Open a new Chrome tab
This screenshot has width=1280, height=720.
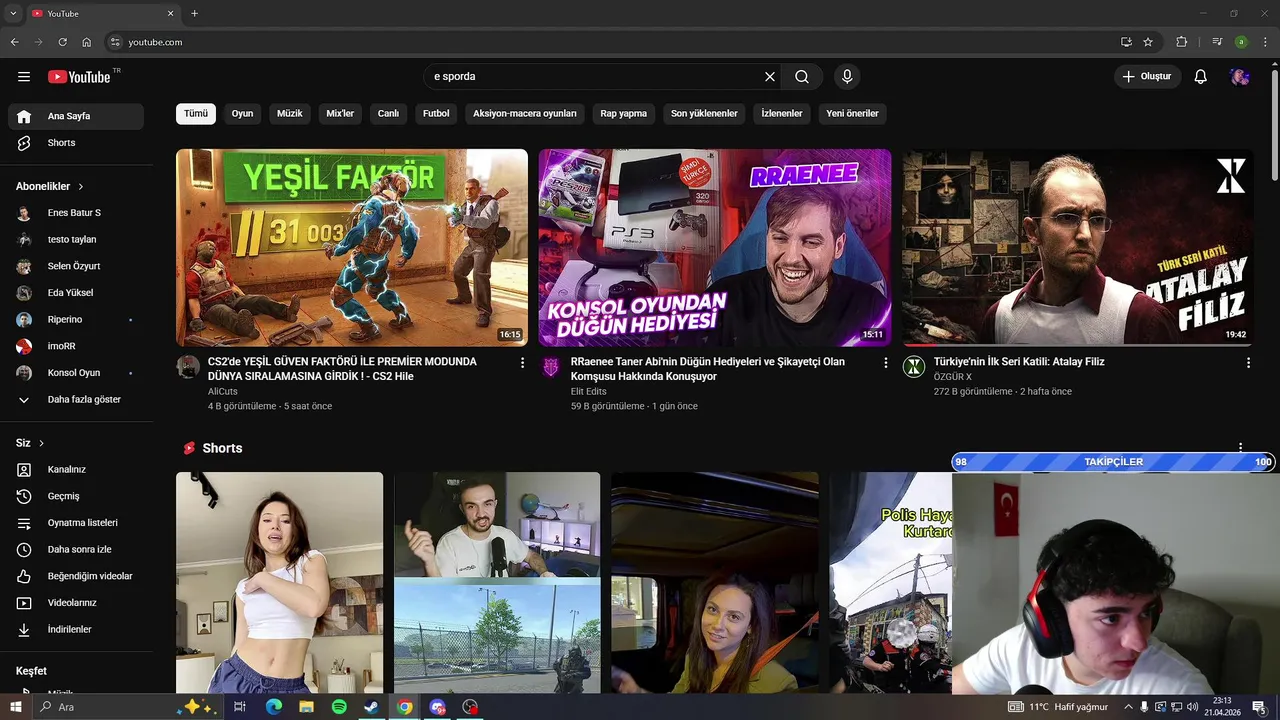(194, 13)
